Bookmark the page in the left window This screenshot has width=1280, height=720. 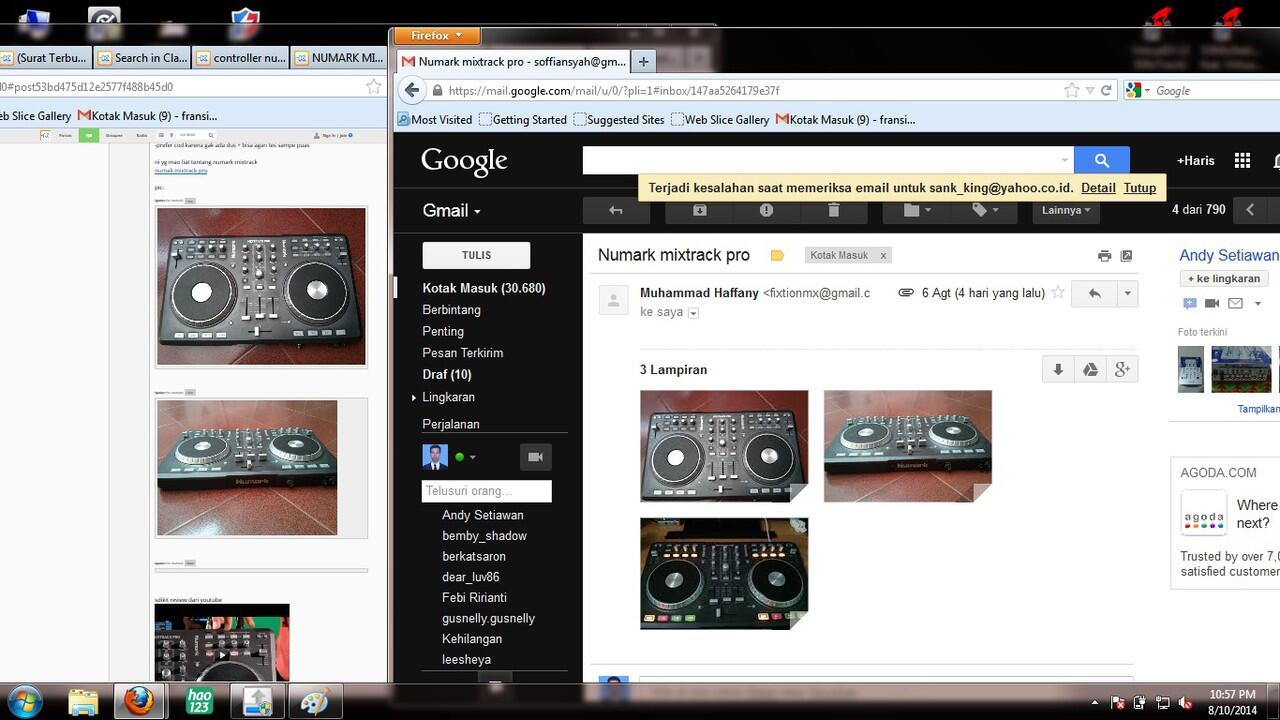click(x=373, y=87)
